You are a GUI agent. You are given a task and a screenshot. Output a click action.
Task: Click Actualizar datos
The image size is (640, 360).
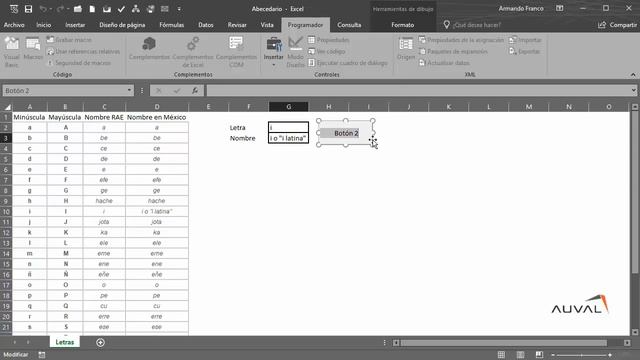pos(444,63)
